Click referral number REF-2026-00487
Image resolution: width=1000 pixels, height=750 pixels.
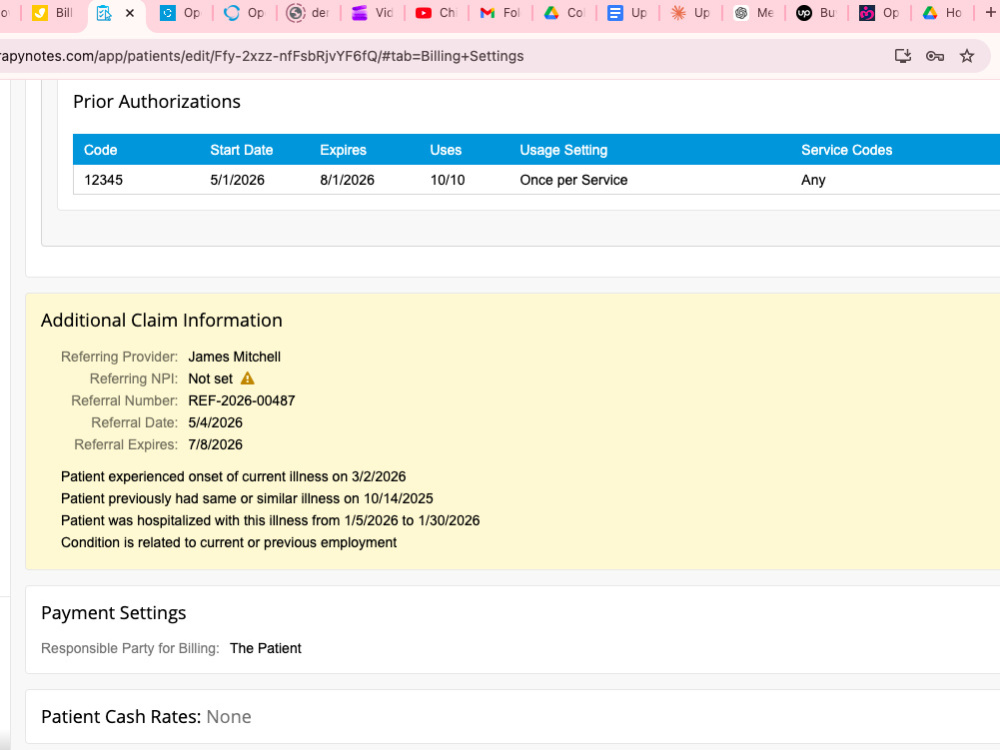point(242,401)
